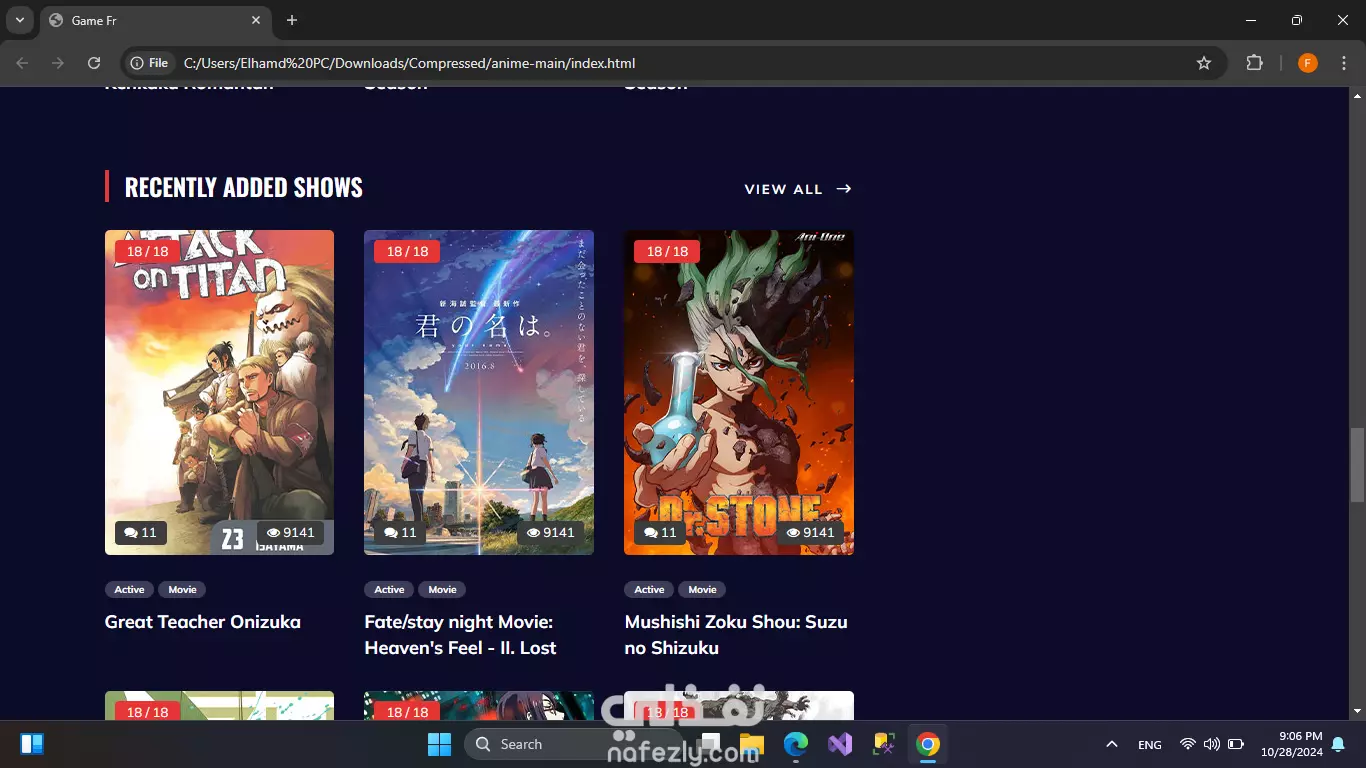Click views count on Attack on Titan poster
The height and width of the screenshot is (768, 1366).
coord(291,533)
